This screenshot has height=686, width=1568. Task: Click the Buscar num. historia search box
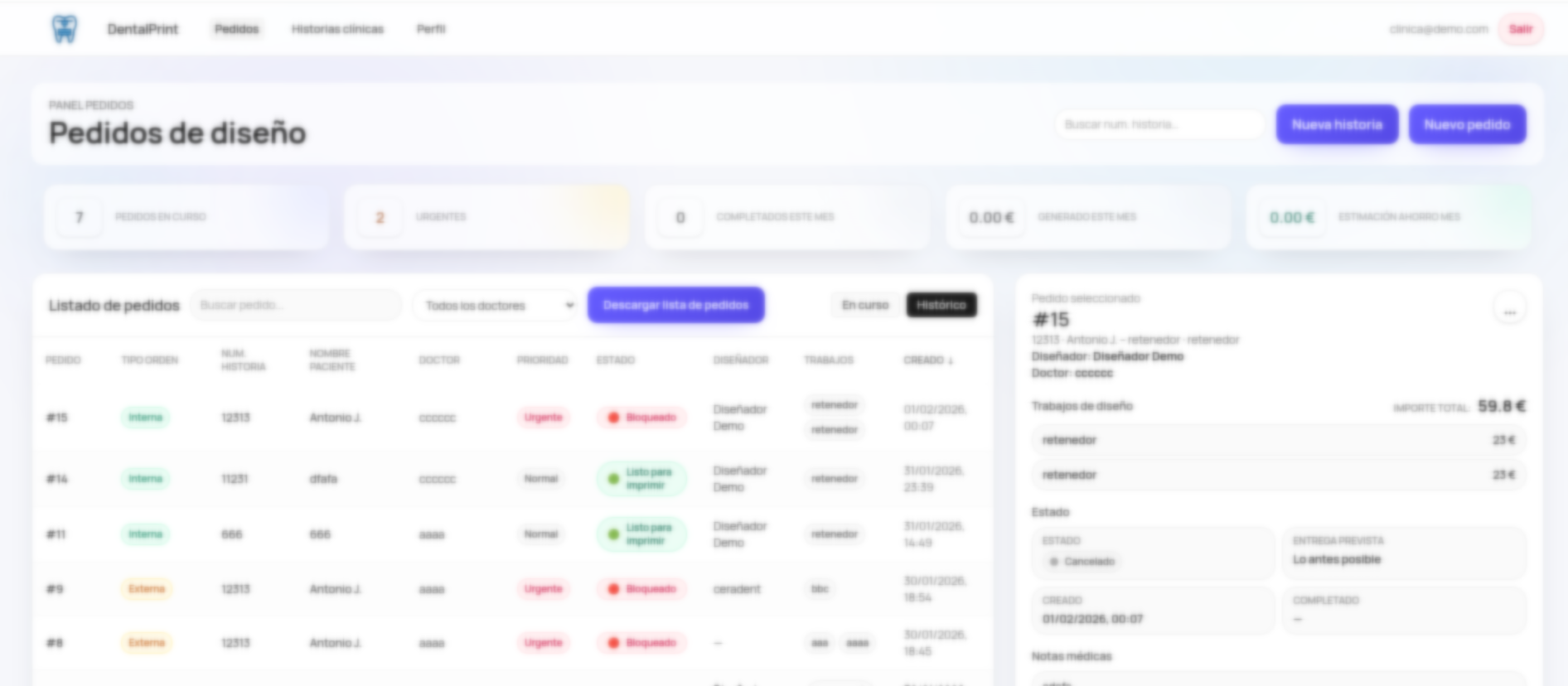point(1158,124)
